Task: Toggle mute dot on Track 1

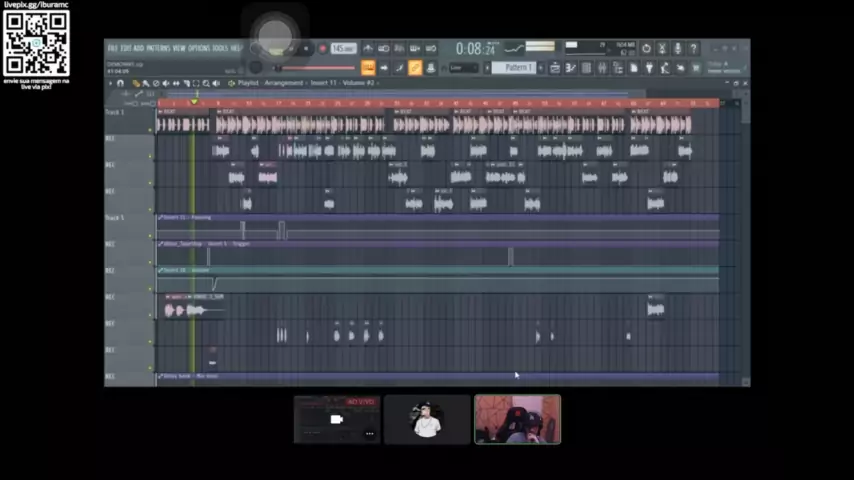Action: [151, 129]
